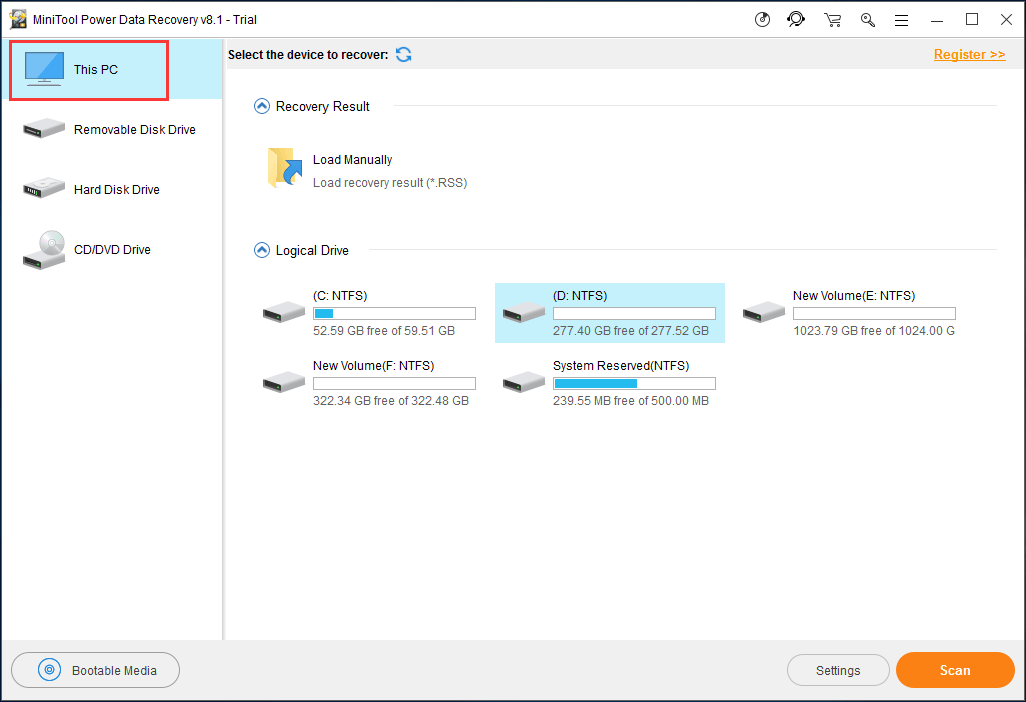1026x702 pixels.
Task: Open the Settings button
Action: pos(838,670)
